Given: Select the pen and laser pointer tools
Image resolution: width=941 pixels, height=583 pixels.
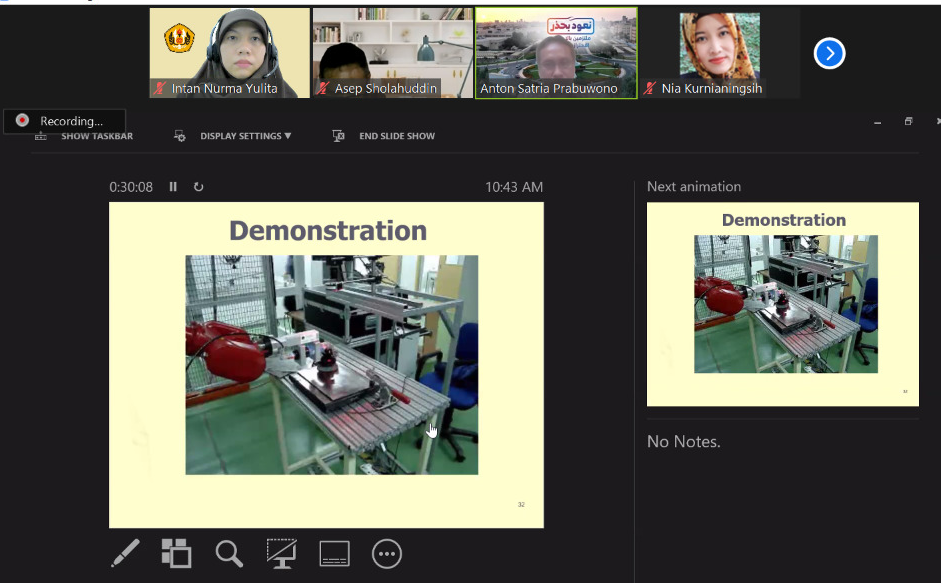Looking at the screenshot, I should tap(125, 553).
